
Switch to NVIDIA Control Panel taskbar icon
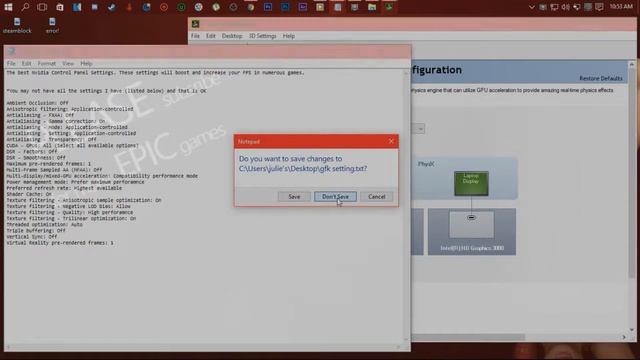coord(389,7)
